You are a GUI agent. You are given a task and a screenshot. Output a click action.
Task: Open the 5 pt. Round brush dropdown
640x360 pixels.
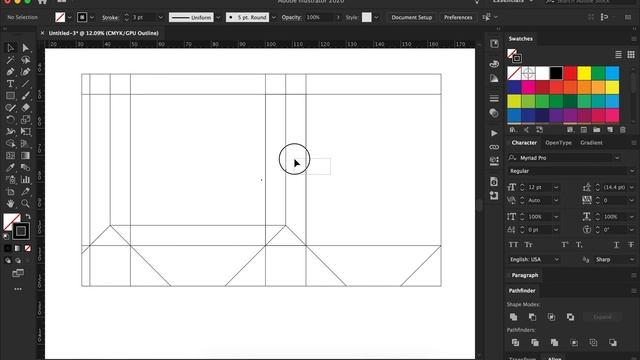[x=273, y=18]
